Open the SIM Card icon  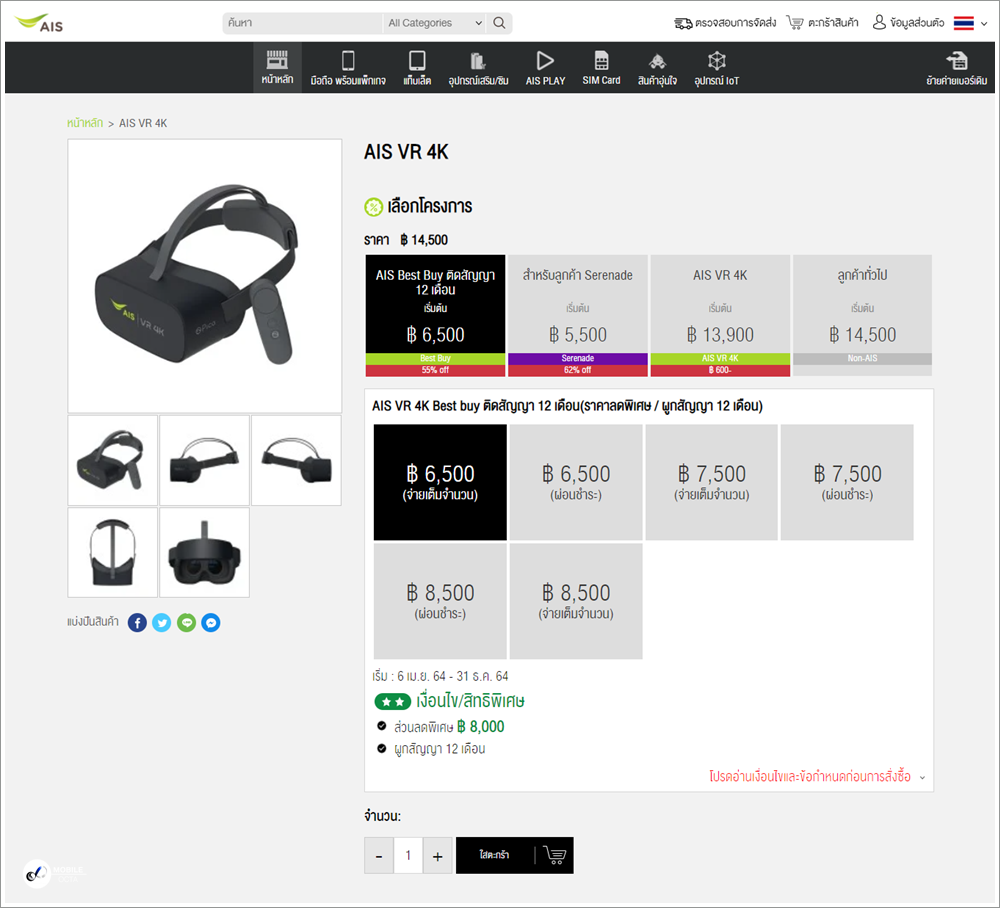click(601, 61)
